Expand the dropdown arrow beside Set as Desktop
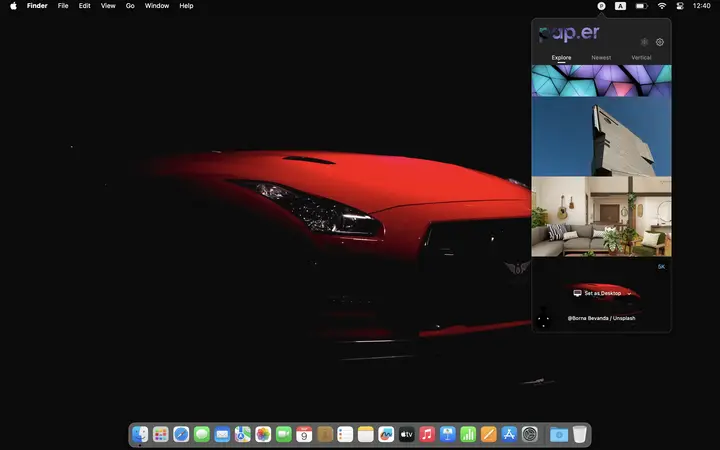720x450 pixels. pyautogui.click(x=630, y=293)
